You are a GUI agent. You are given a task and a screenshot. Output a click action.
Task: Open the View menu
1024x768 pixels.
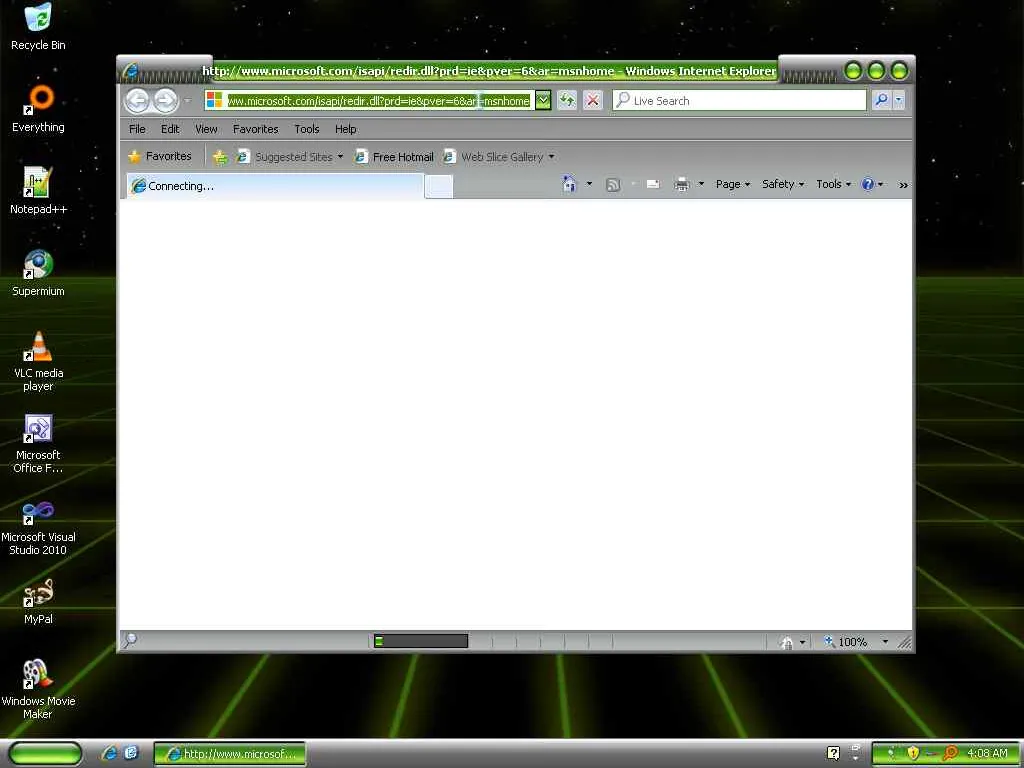[206, 129]
